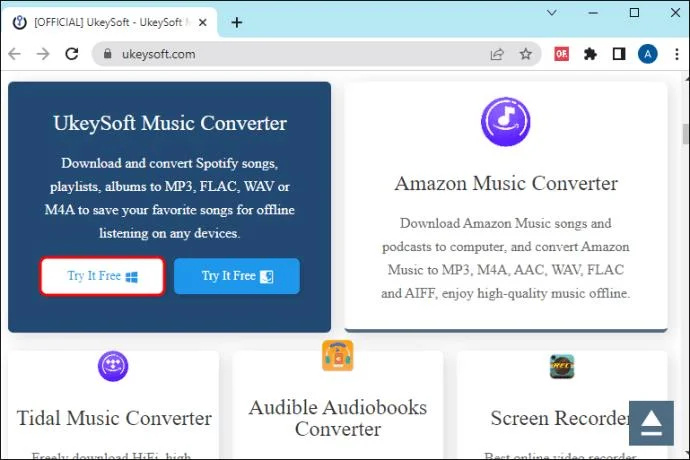Click the page vertical scrollbar thumb

tap(686, 134)
